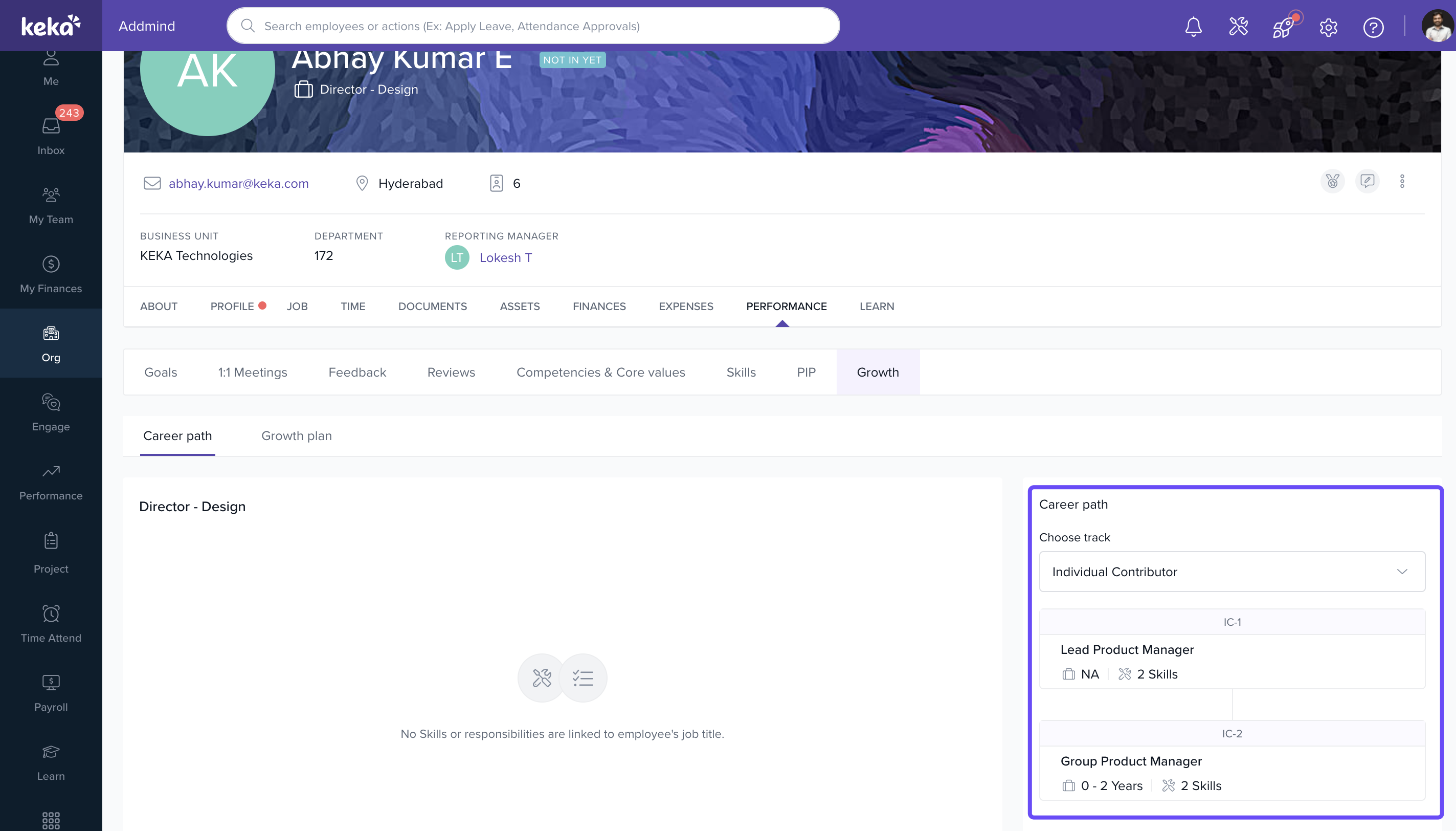
Task: Select the Group Product Manager card
Action: coord(1231,772)
